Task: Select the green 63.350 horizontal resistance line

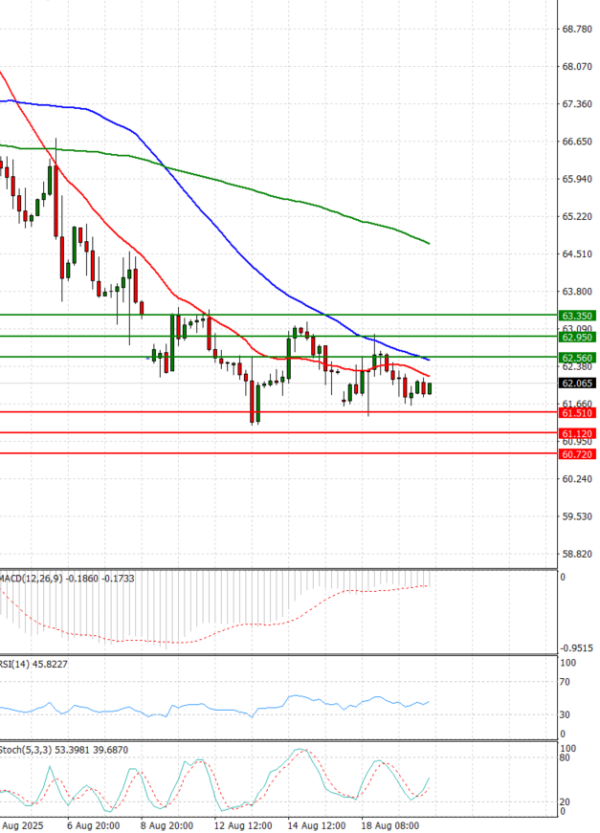Action: tap(279, 315)
